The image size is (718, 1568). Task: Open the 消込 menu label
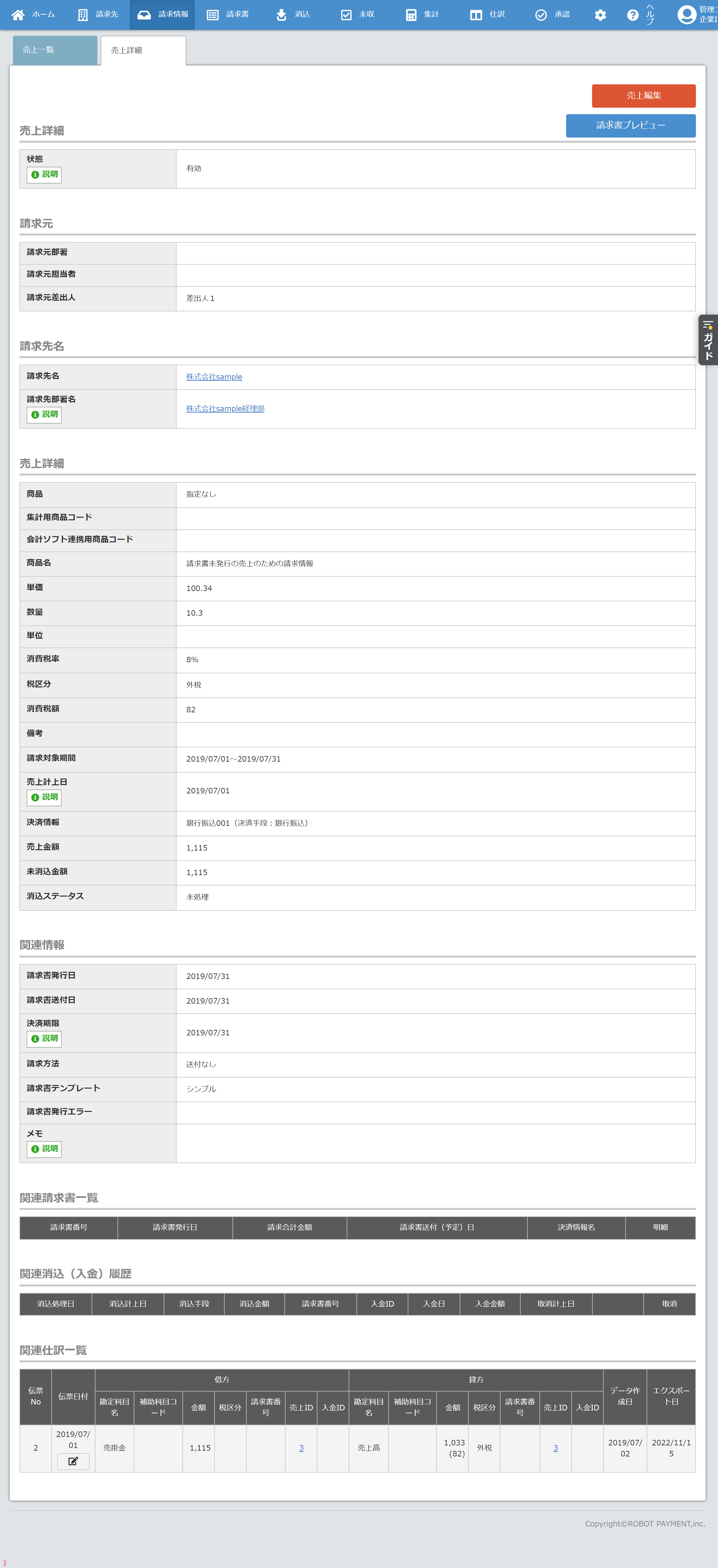pos(303,15)
